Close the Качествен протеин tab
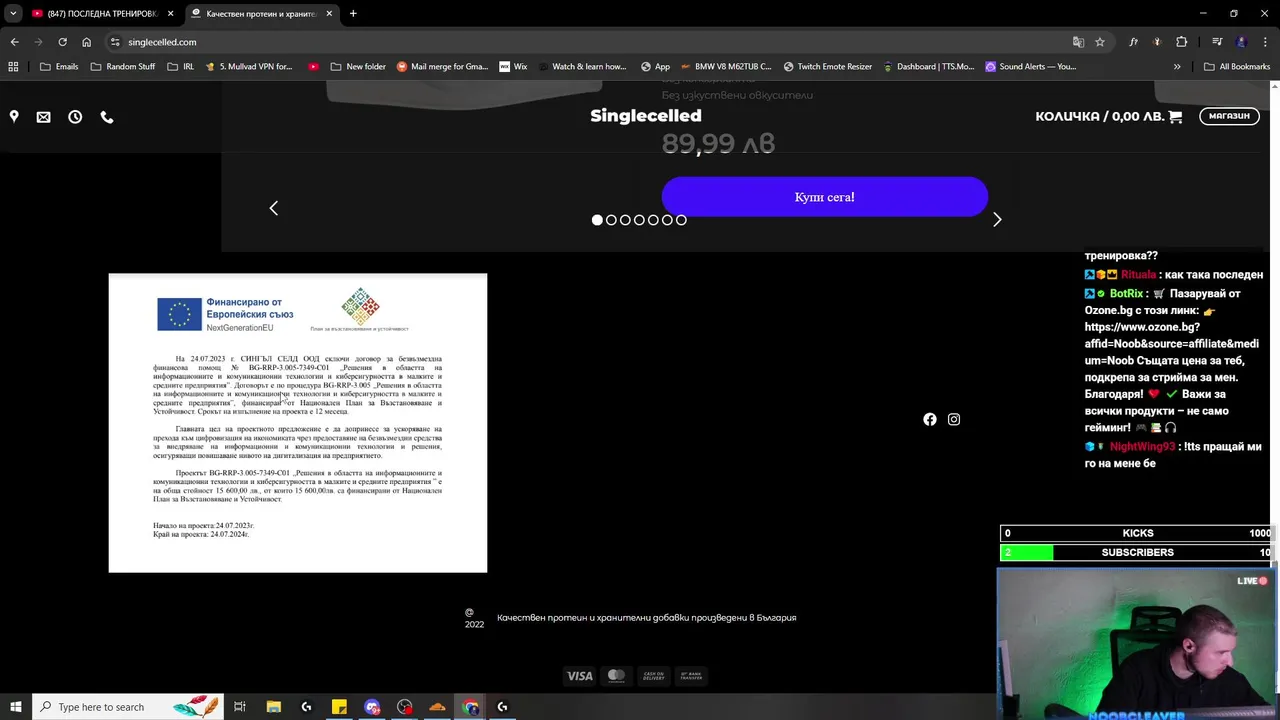The width and height of the screenshot is (1280, 720). click(x=329, y=14)
